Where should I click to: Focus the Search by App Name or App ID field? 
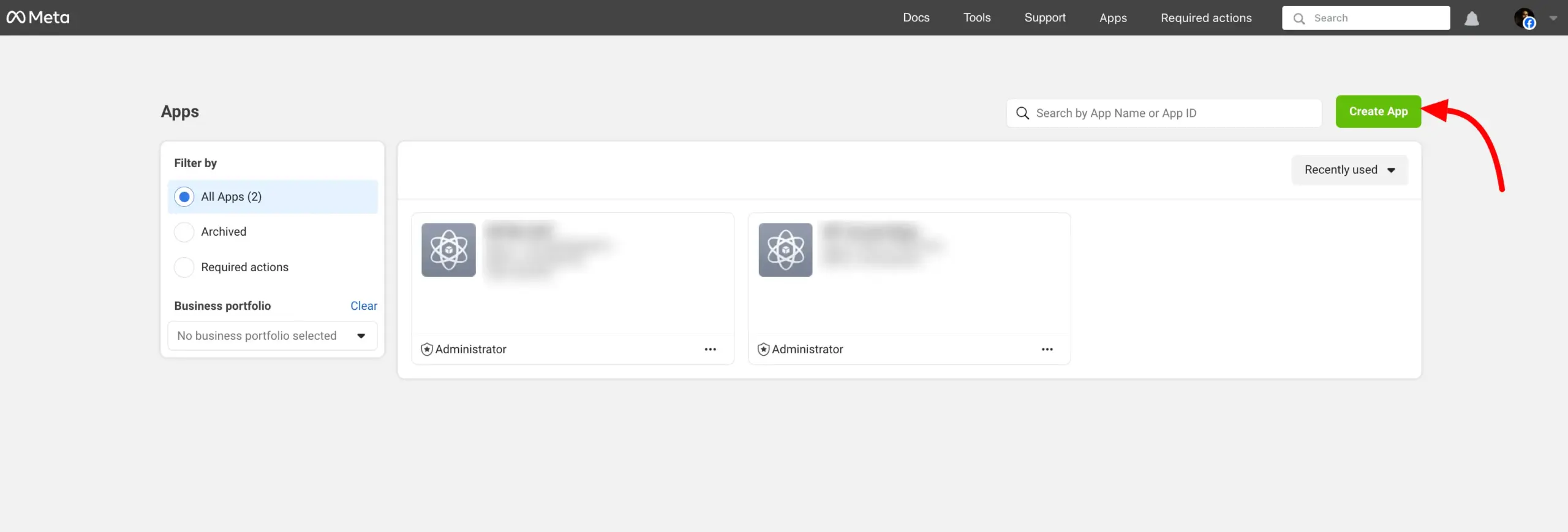pos(1164,113)
